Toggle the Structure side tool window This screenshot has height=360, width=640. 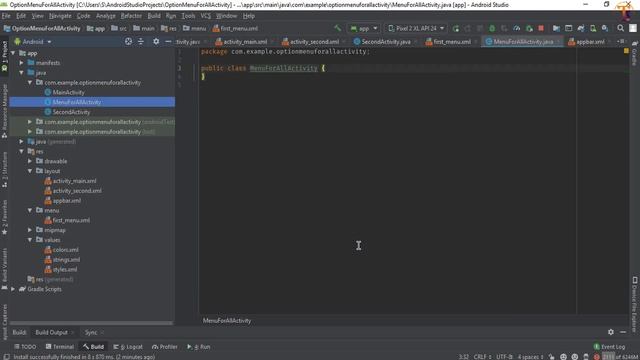point(4,169)
